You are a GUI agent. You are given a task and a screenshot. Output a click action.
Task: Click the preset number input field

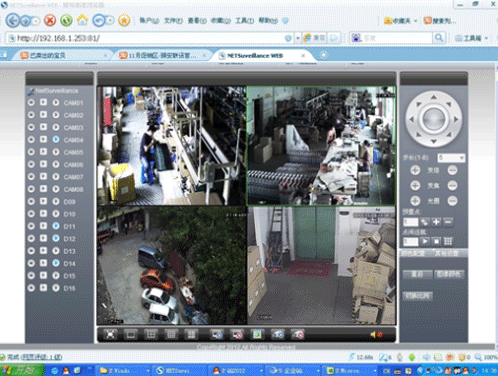(x=411, y=222)
